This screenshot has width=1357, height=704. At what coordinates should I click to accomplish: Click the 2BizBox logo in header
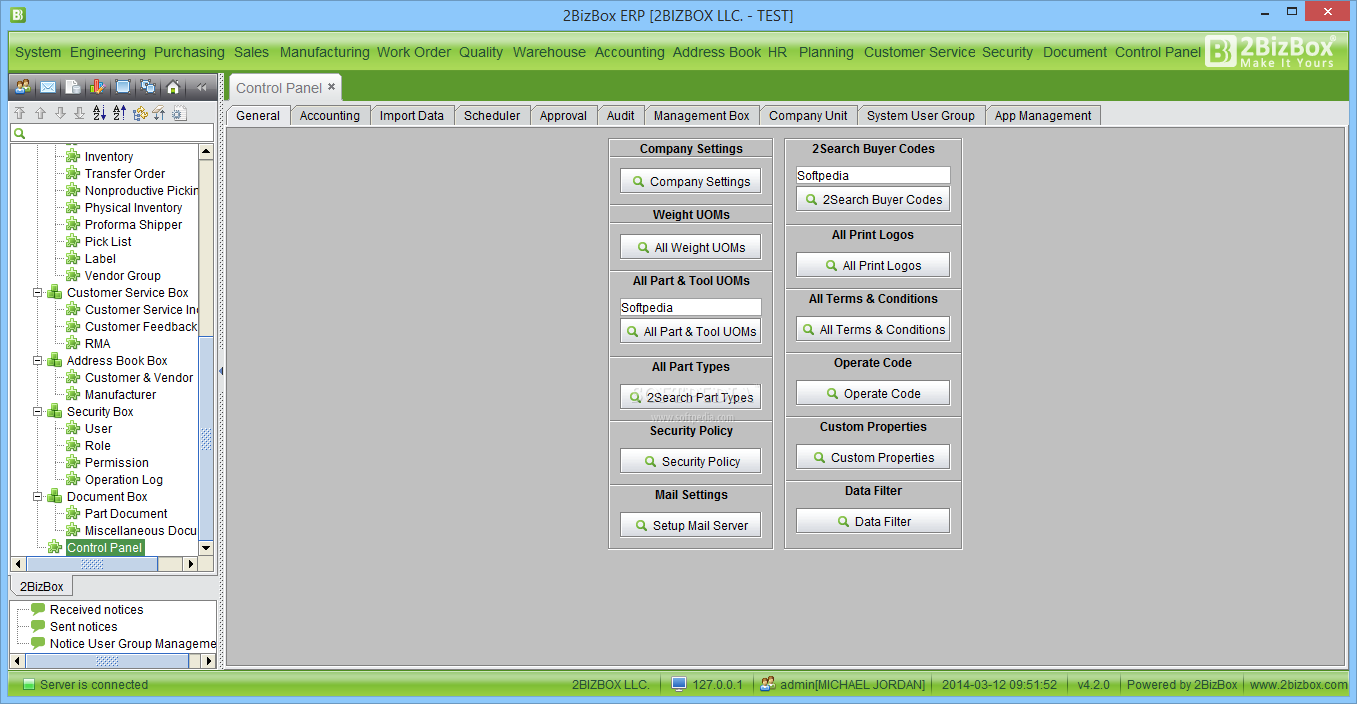1270,51
